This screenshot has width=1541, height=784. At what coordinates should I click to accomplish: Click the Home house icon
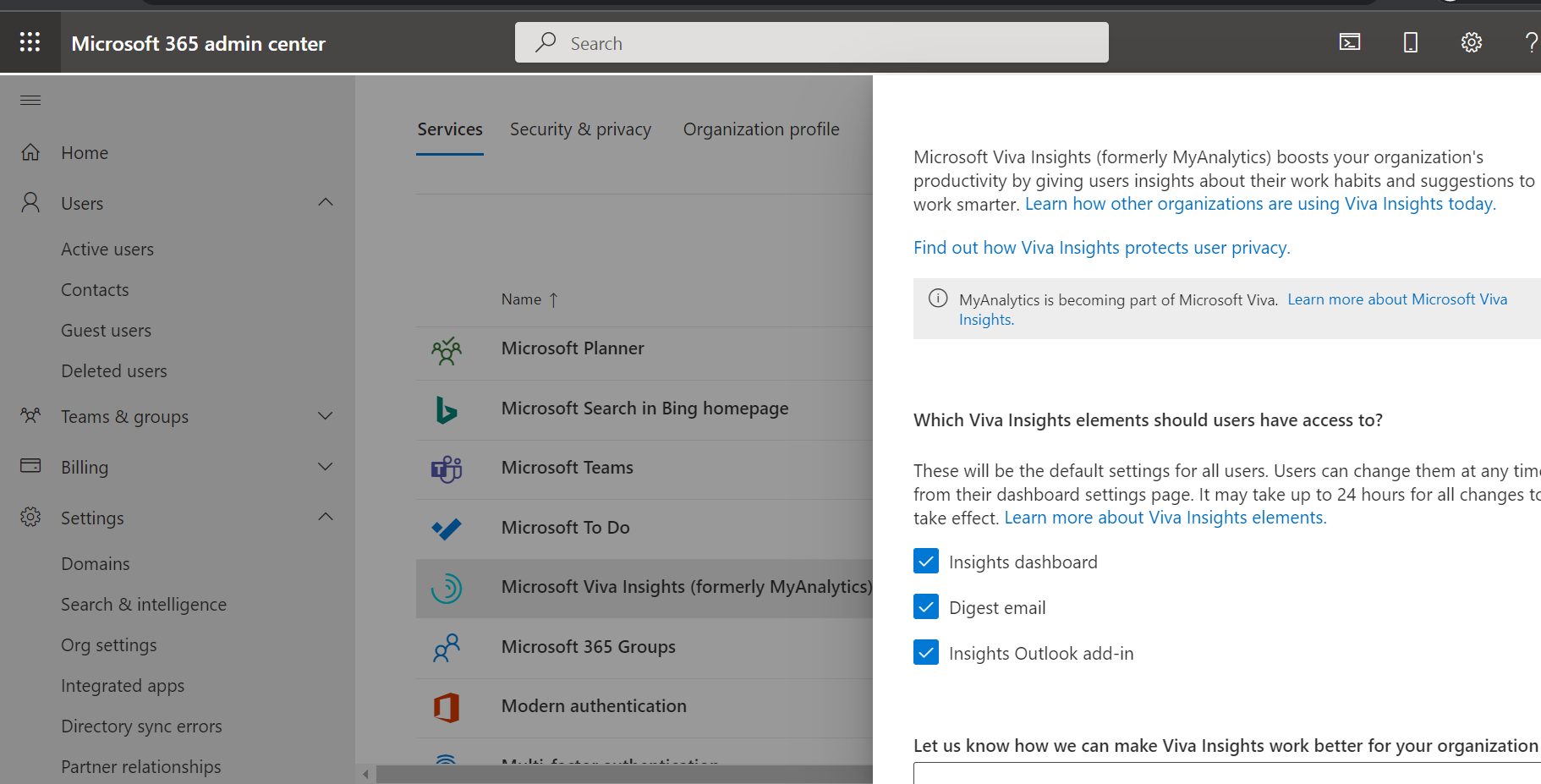30,152
